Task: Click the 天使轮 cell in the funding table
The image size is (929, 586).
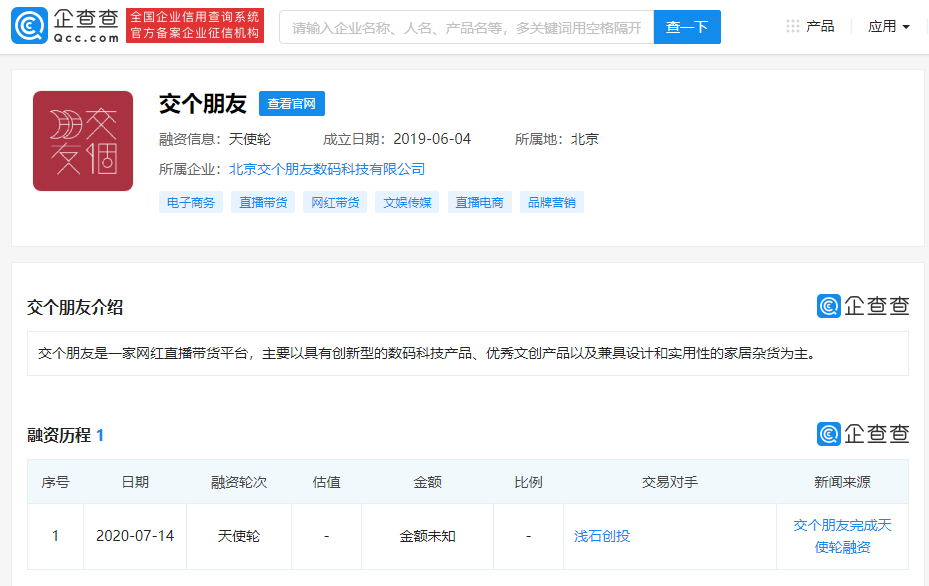Action: (239, 536)
